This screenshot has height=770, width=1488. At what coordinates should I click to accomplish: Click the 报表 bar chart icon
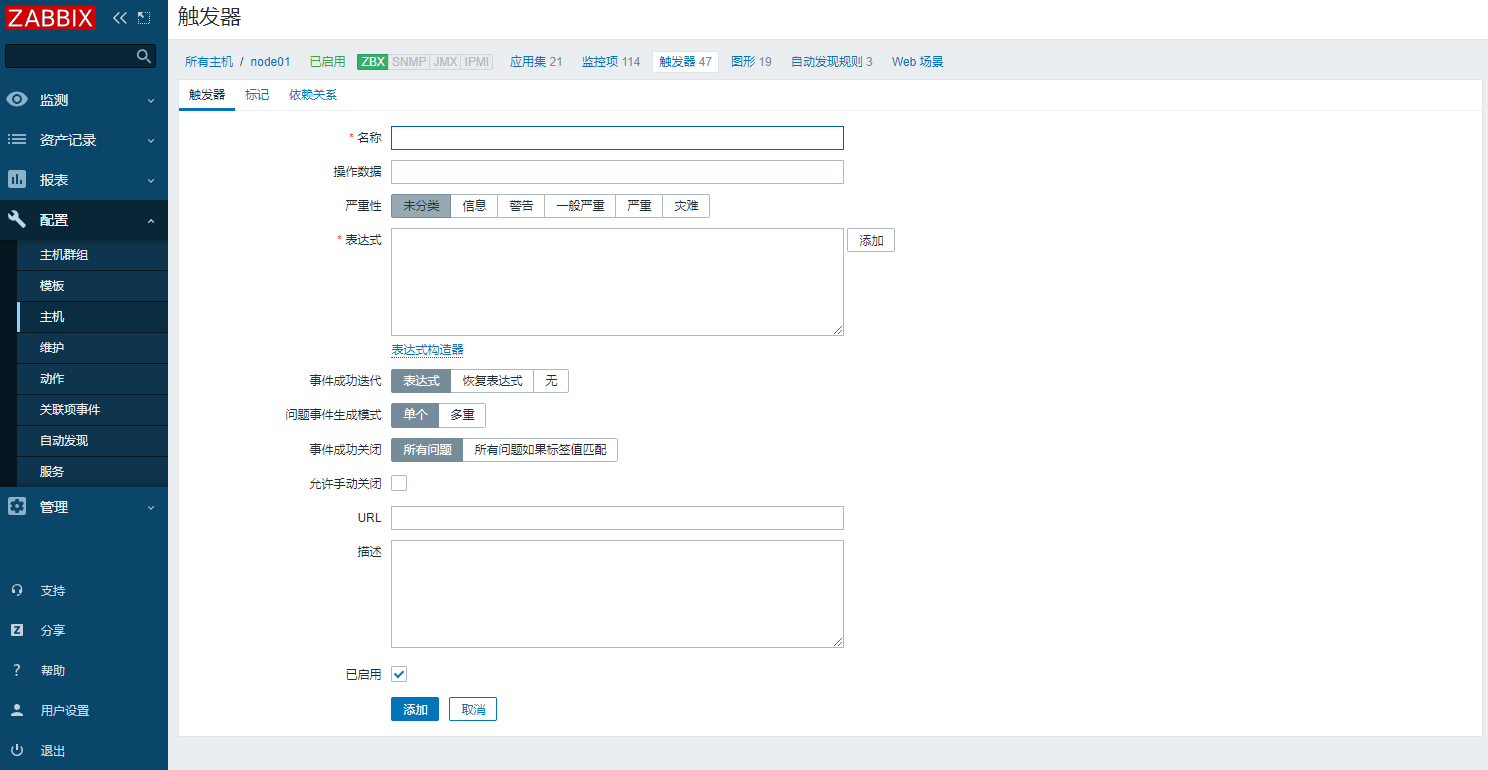coord(17,180)
